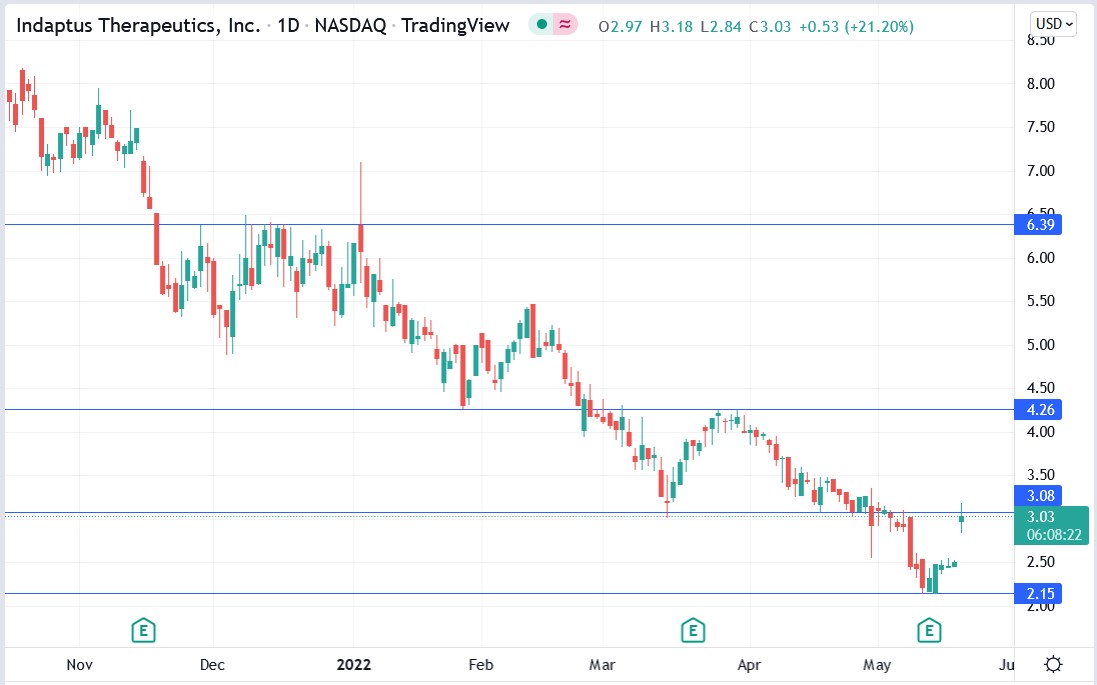Click the Feb date on time axis

tap(481, 665)
